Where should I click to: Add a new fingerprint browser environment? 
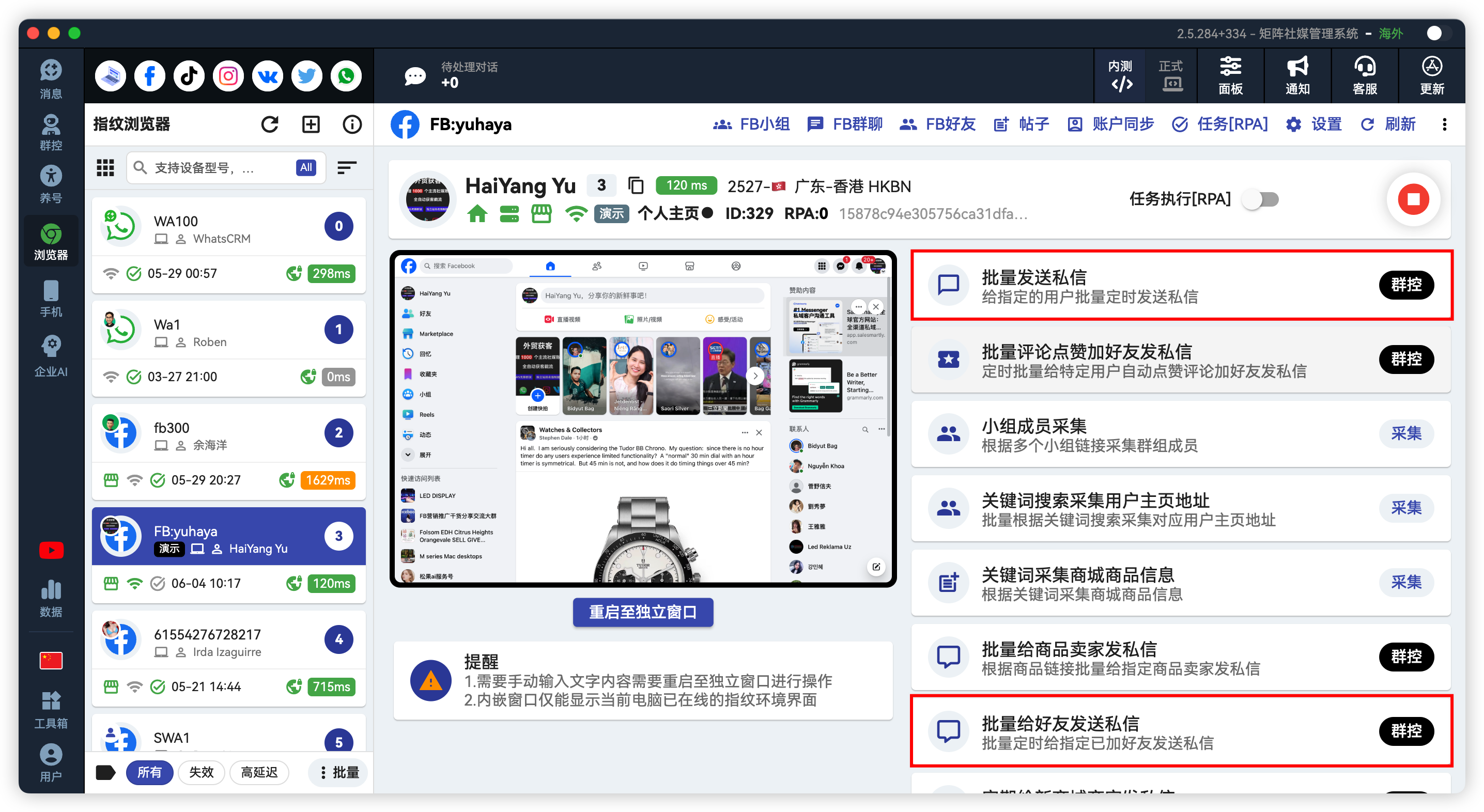(x=311, y=124)
